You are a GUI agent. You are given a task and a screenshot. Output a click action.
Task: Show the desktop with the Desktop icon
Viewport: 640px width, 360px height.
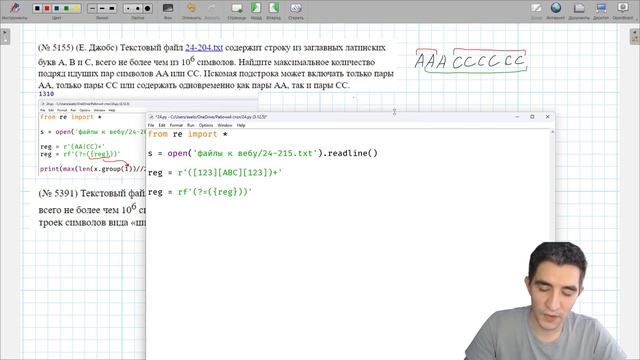(601, 8)
